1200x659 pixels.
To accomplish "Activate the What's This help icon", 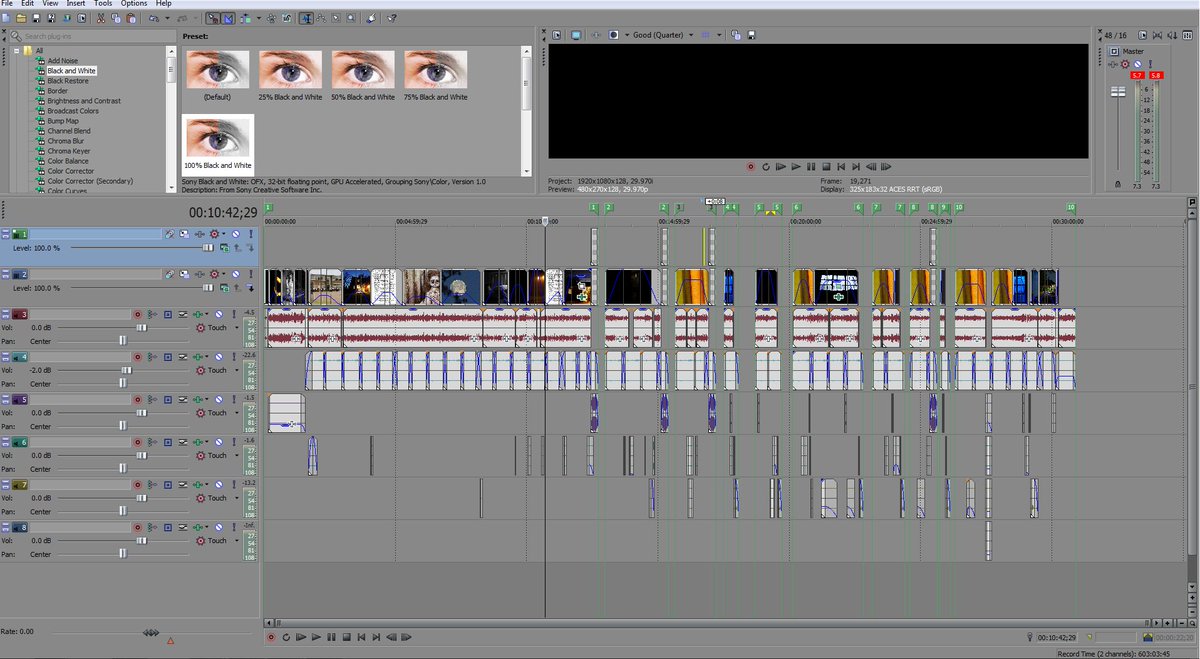I will coord(391,18).
